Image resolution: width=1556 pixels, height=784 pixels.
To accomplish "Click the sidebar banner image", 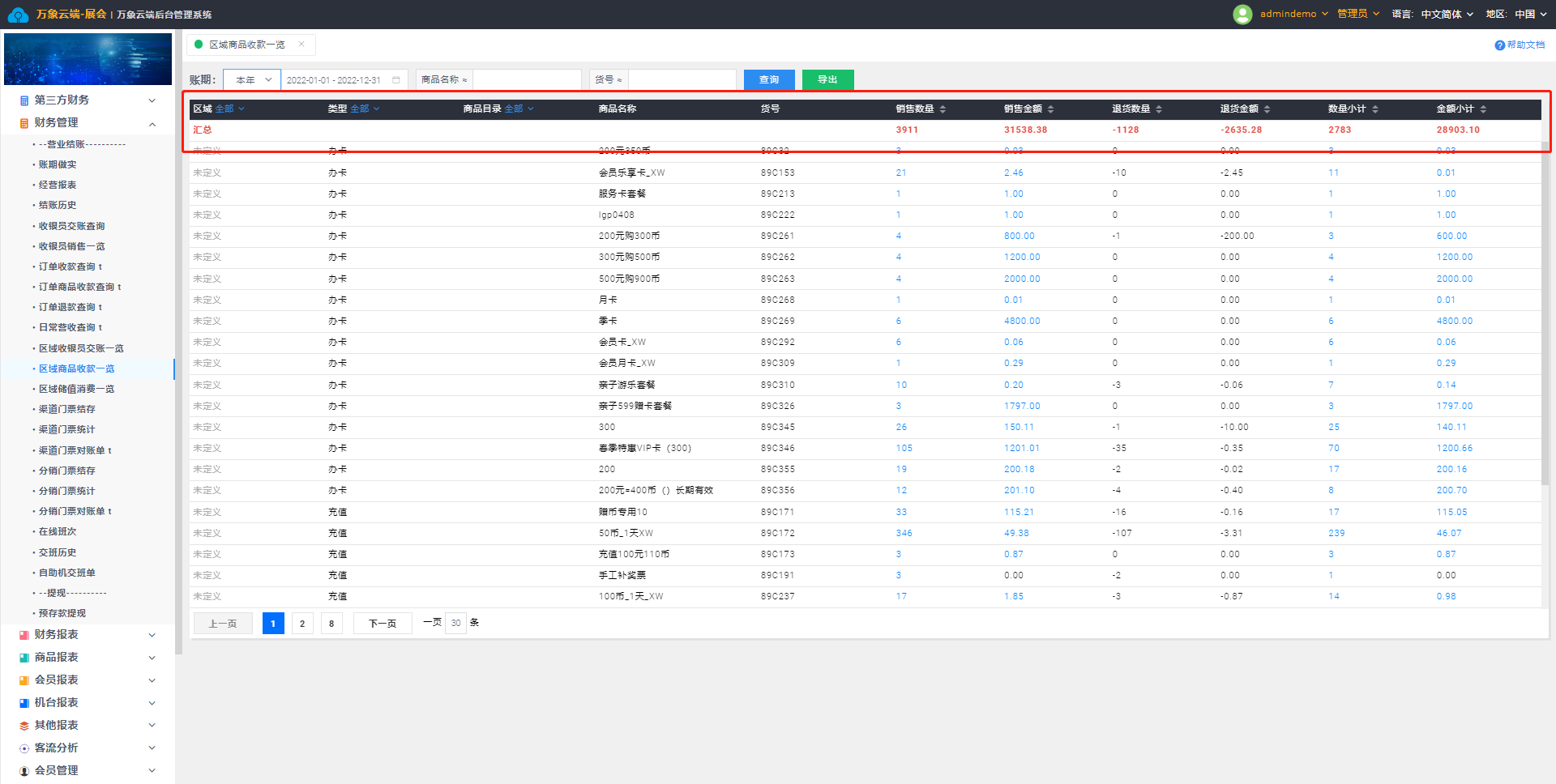I will point(88,59).
